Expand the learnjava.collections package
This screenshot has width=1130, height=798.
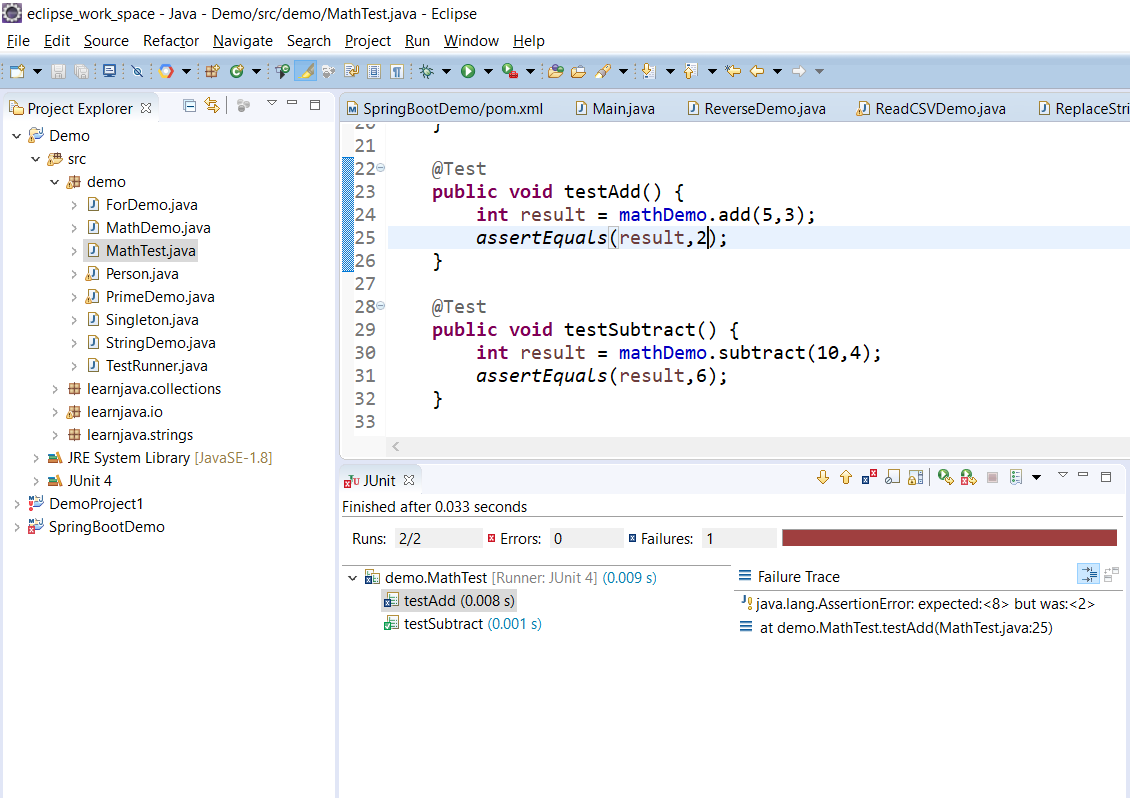pyautogui.click(x=55, y=389)
